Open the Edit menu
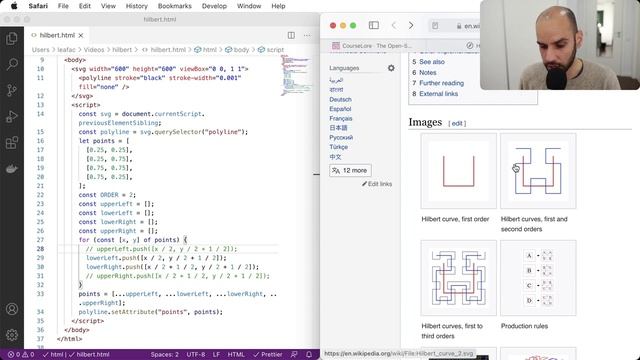Image resolution: width=640 pixels, height=360 pixels. pos(84,6)
